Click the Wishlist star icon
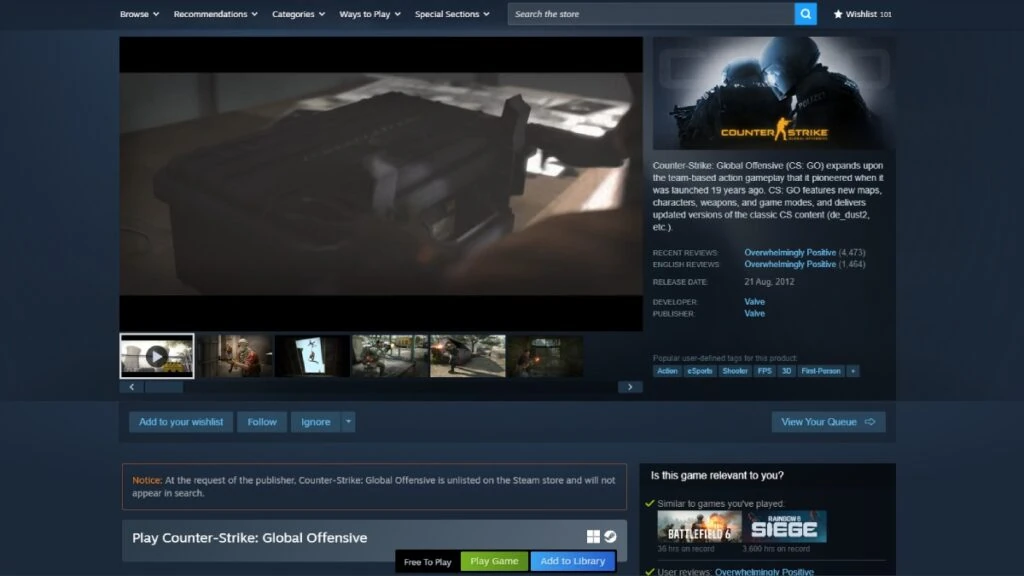The height and width of the screenshot is (576, 1024). pyautogui.click(x=838, y=14)
